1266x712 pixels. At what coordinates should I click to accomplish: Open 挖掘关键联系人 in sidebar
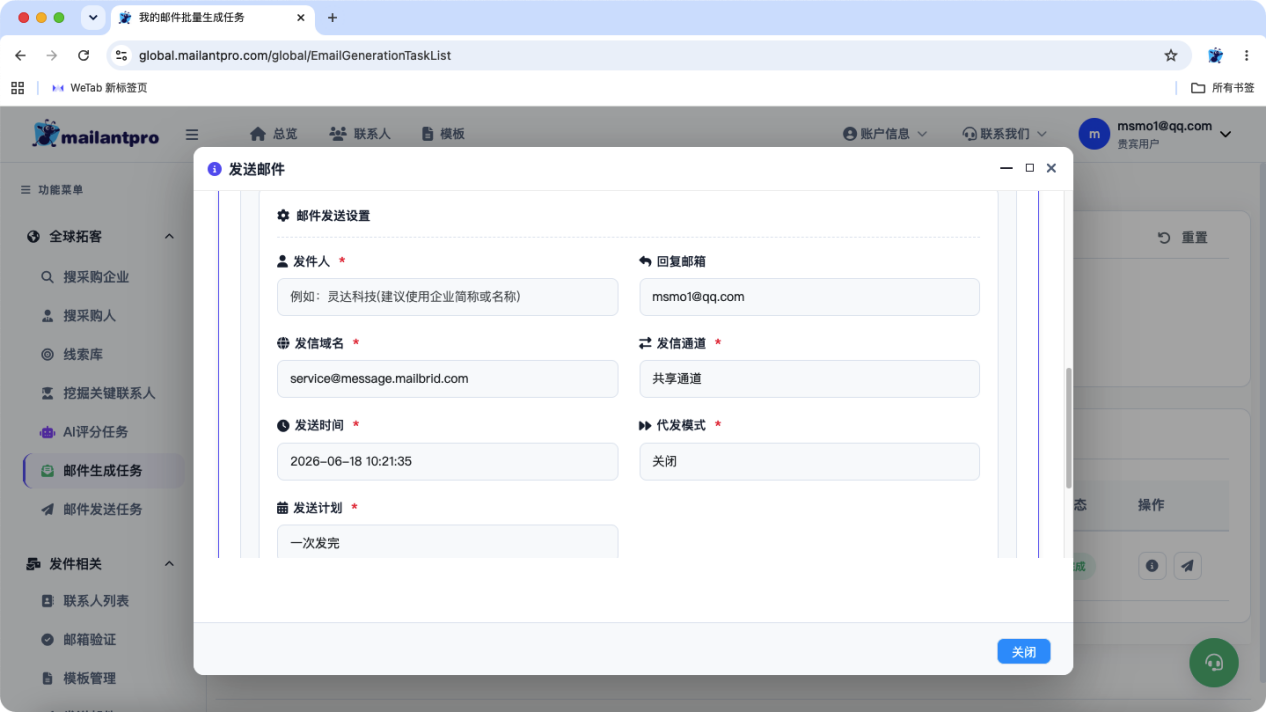109,394
